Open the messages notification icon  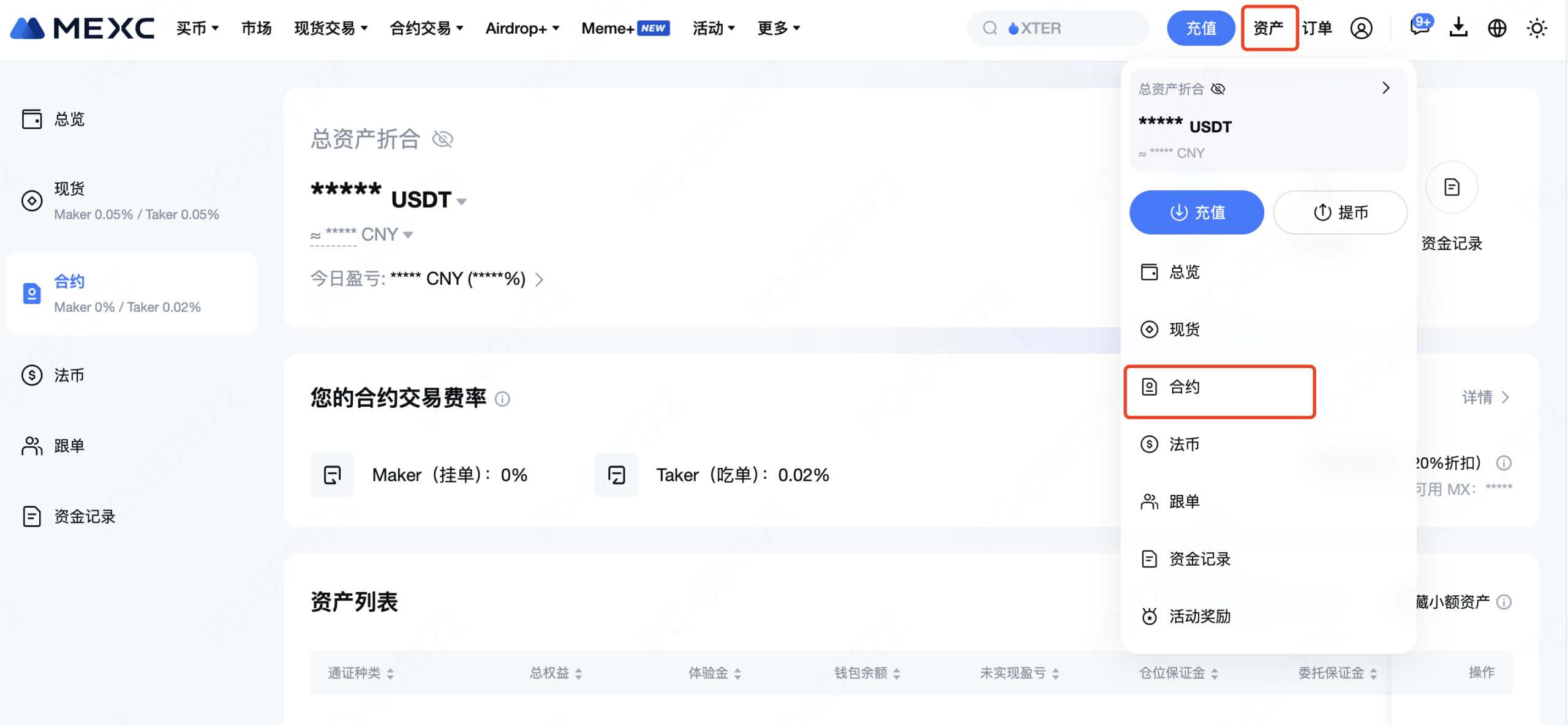[x=1420, y=27]
